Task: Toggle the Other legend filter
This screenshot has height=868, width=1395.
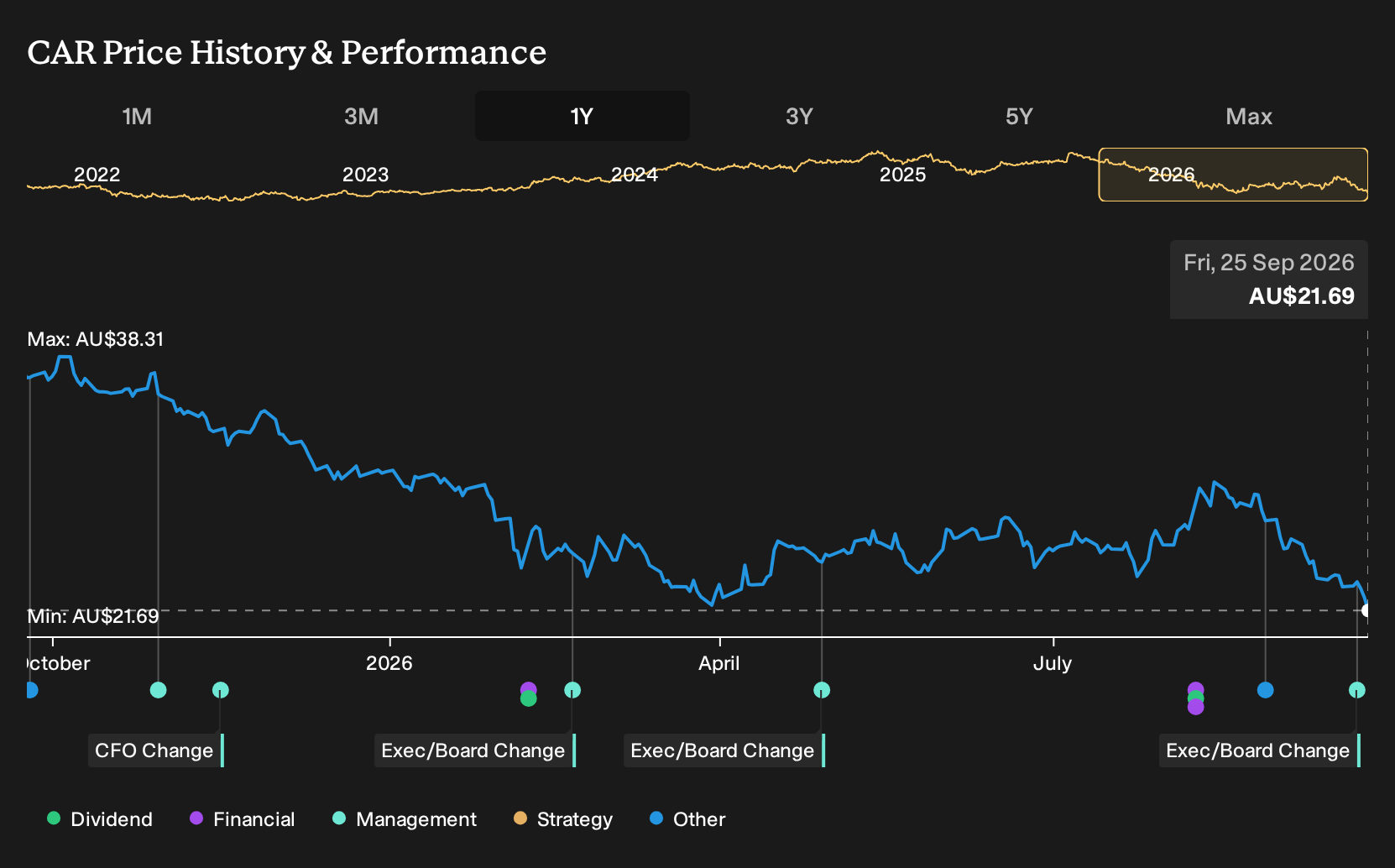Action: pos(687,819)
